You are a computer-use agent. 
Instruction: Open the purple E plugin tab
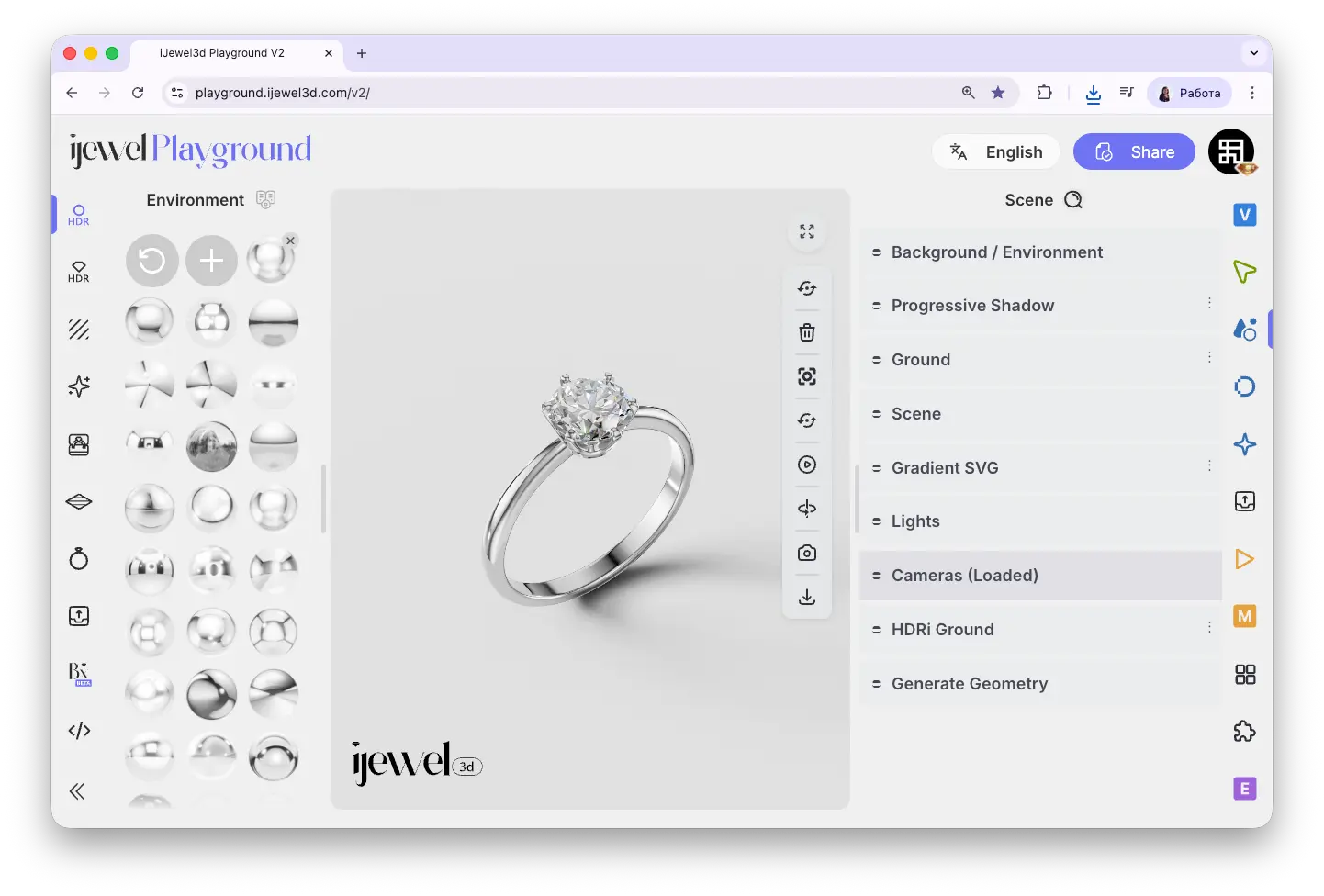coord(1245,789)
